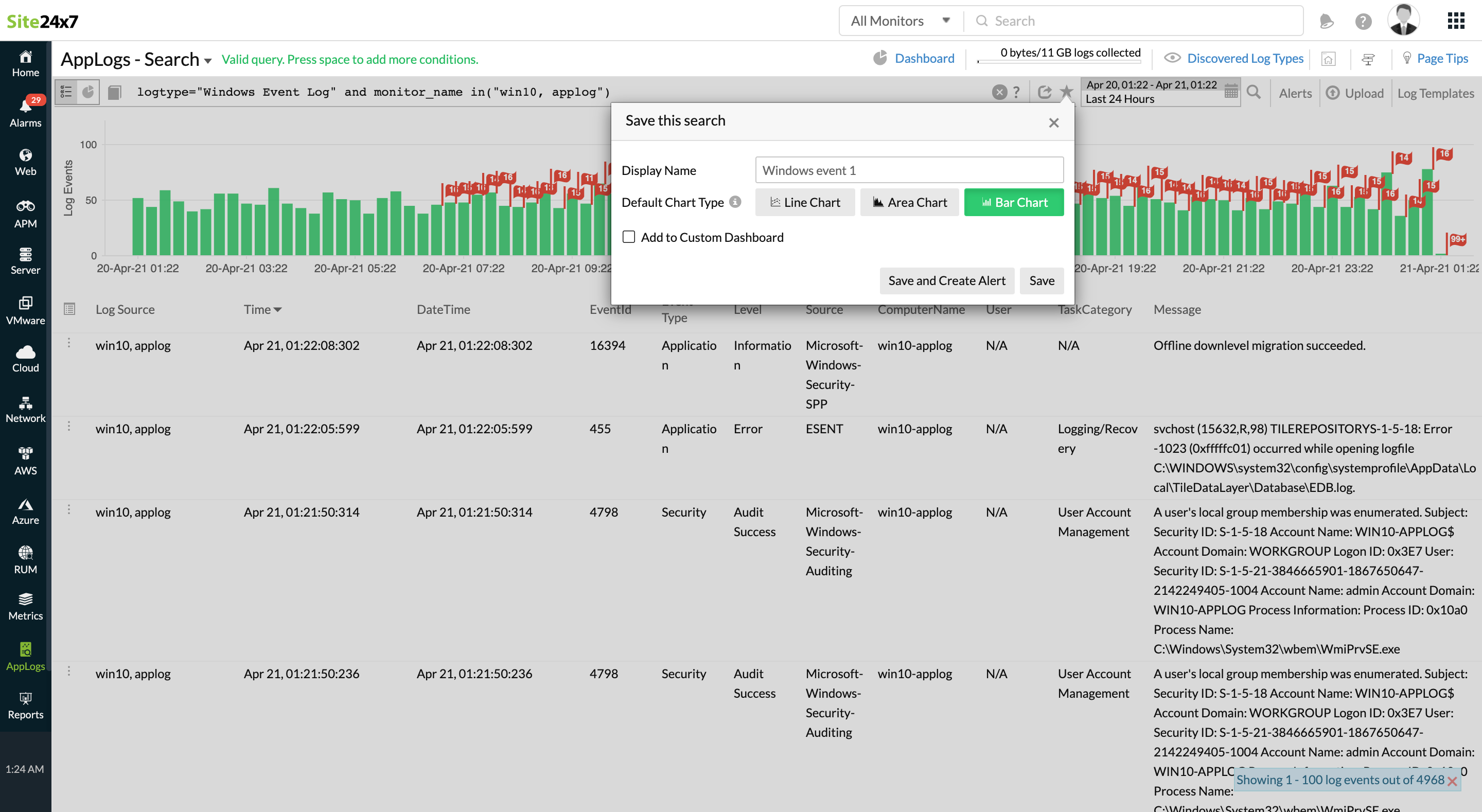Sort by Time column arrow
The height and width of the screenshot is (812, 1482).
coord(278,310)
